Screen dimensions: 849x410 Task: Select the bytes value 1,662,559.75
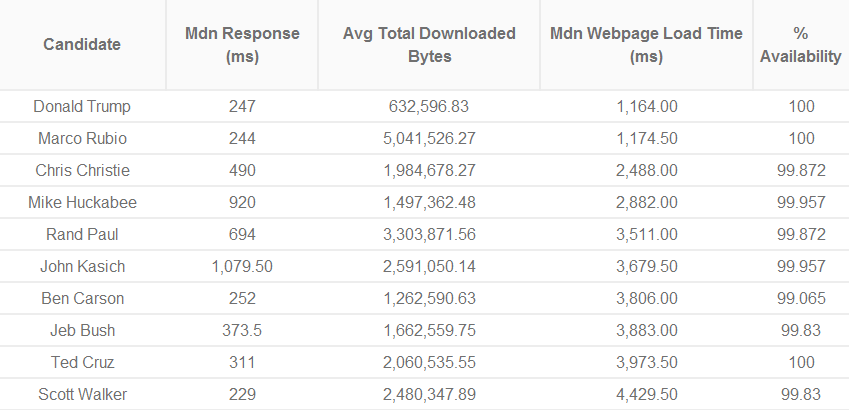pos(429,330)
